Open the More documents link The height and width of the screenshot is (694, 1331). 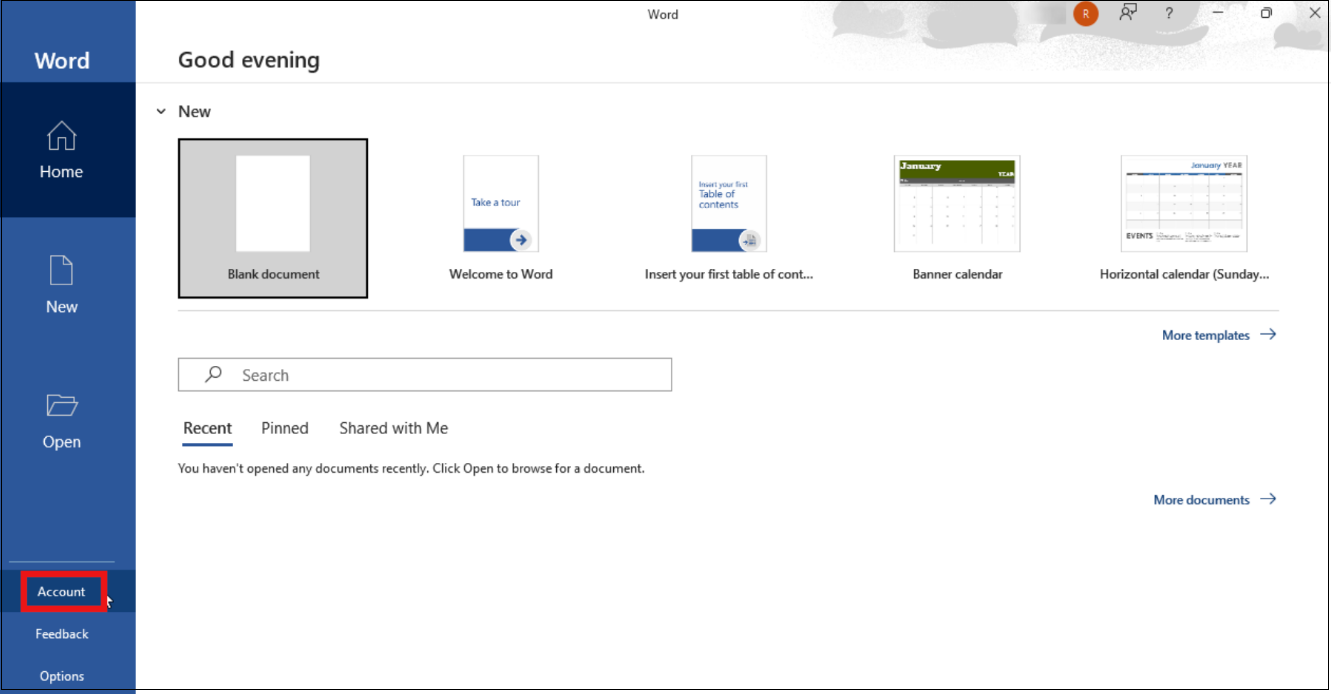[x=1201, y=500]
